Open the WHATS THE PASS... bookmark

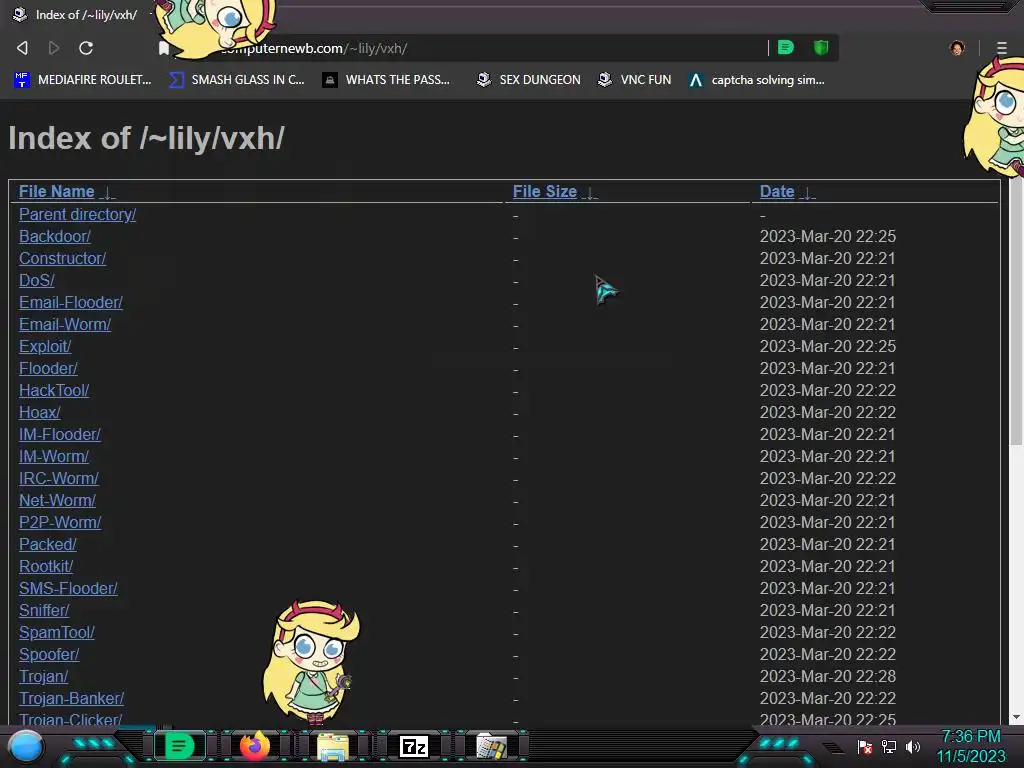coord(386,80)
